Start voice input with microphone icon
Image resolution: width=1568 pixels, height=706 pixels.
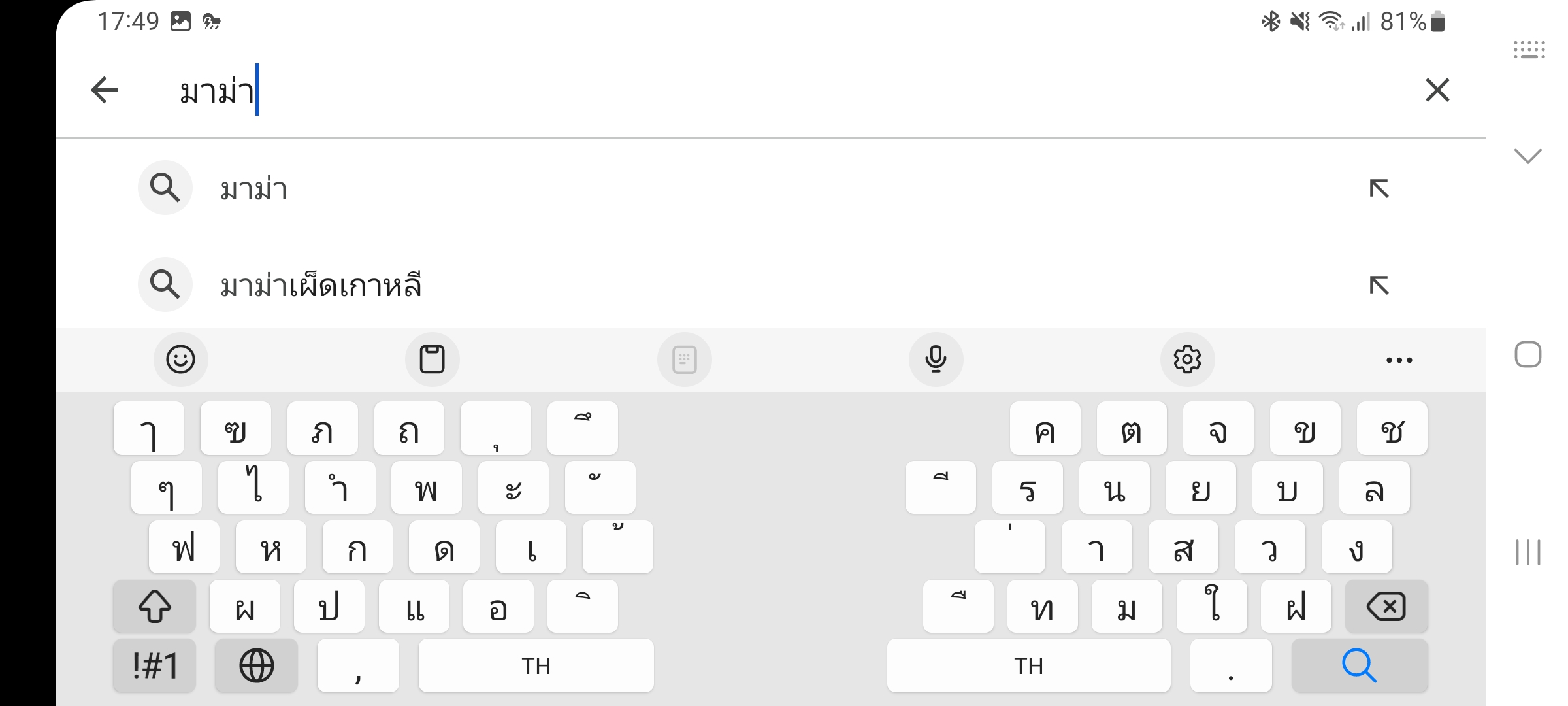pyautogui.click(x=936, y=360)
